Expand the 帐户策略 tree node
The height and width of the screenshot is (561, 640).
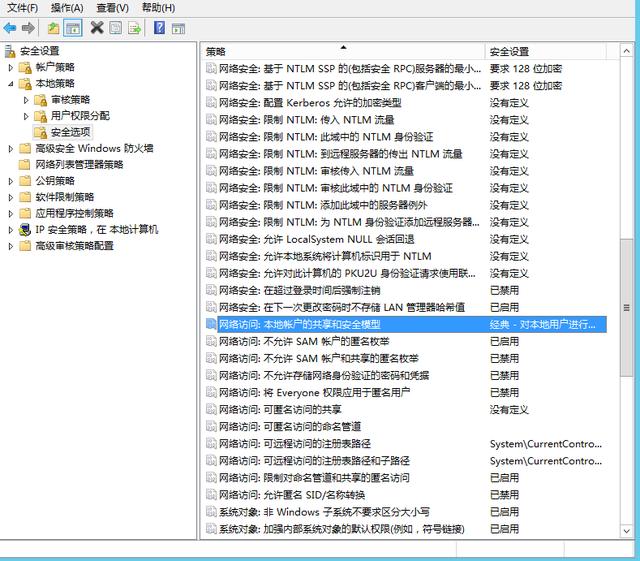(11, 67)
